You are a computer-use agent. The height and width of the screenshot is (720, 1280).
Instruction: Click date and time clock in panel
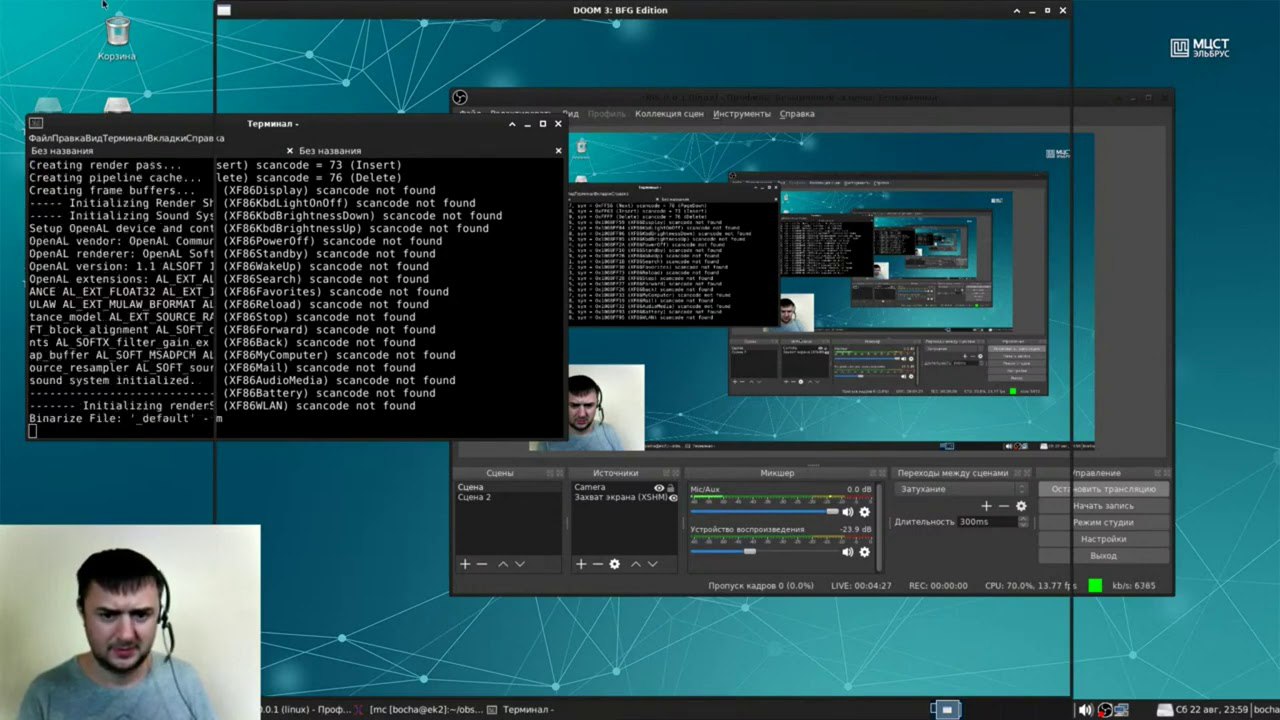coord(1212,710)
